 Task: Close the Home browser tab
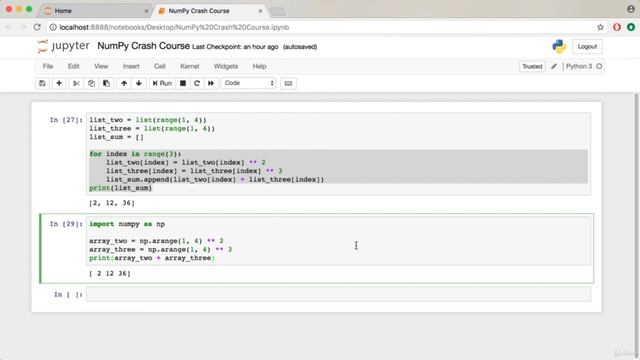pos(146,11)
